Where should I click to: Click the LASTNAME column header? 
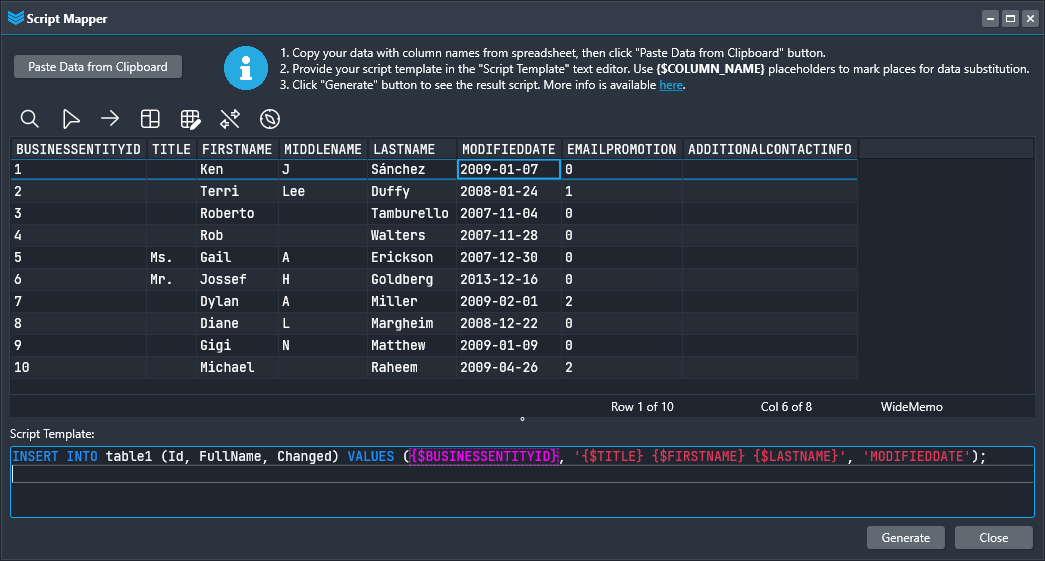411,149
